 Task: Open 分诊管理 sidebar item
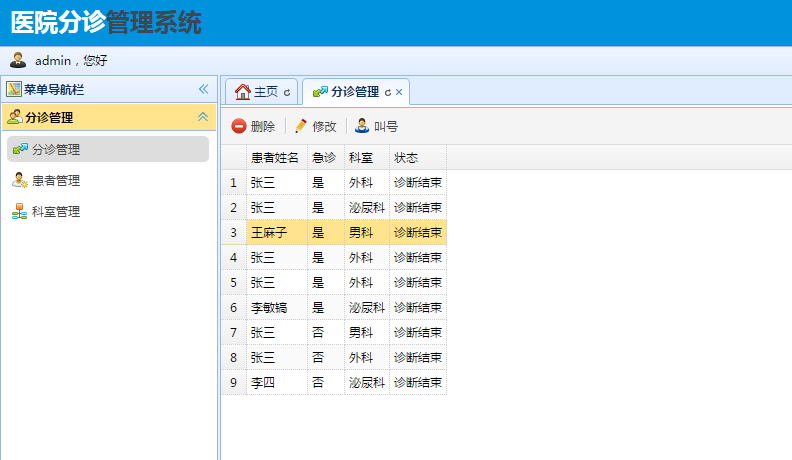(108, 149)
